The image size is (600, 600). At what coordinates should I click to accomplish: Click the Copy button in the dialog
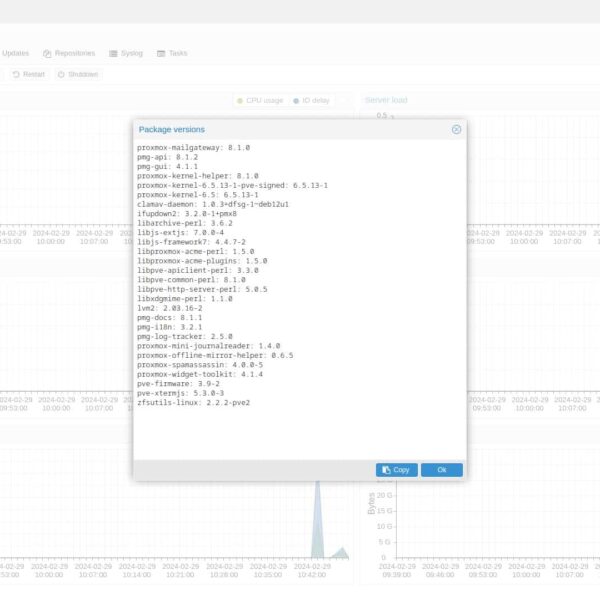tap(396, 470)
